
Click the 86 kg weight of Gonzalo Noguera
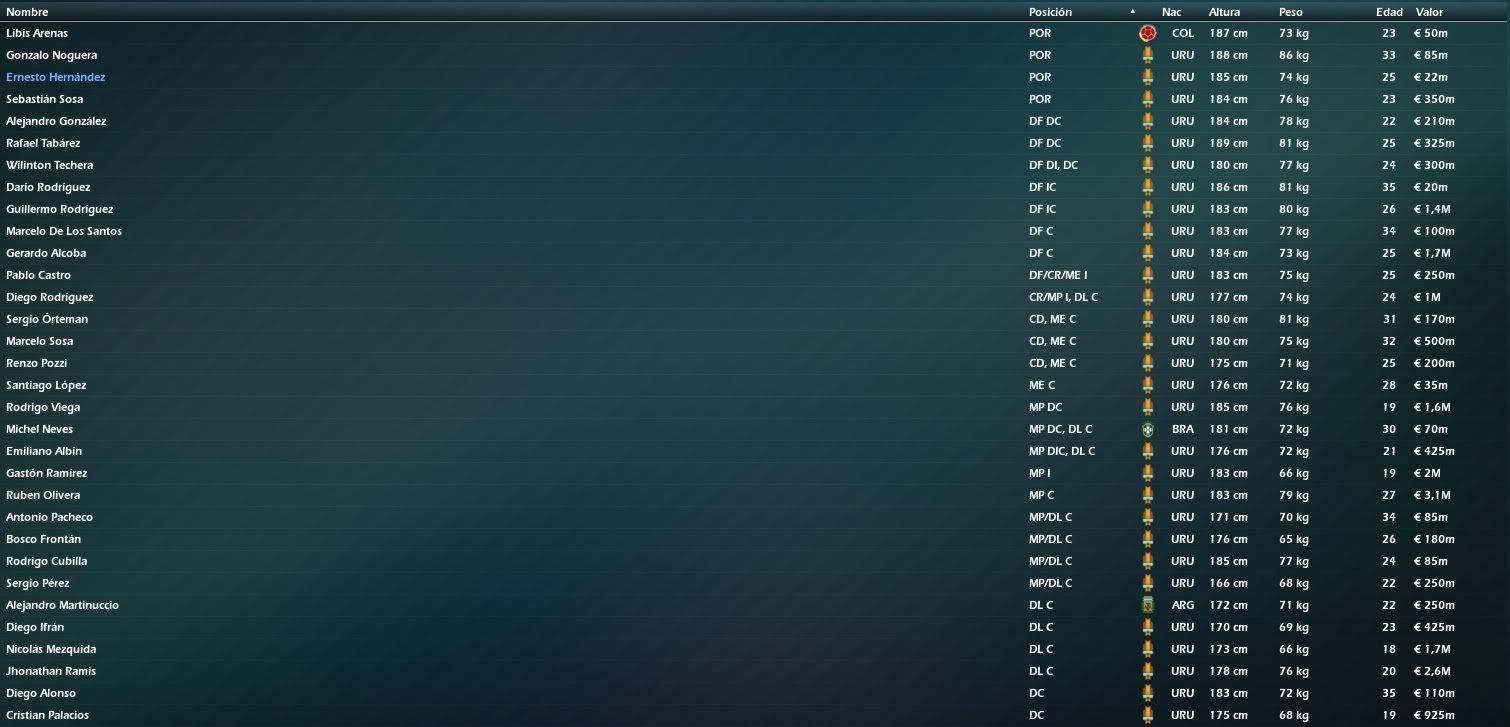click(x=1294, y=55)
